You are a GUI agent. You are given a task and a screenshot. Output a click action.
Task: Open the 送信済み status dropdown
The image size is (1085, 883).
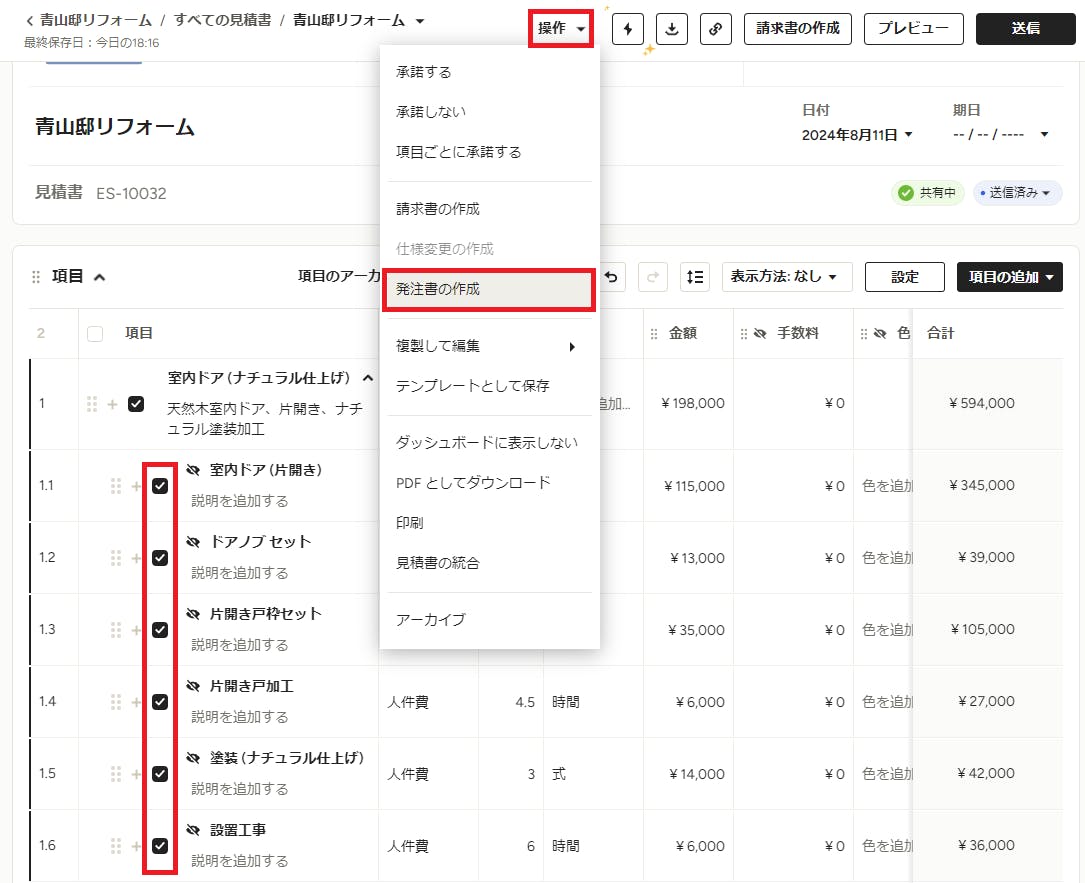click(x=1017, y=193)
